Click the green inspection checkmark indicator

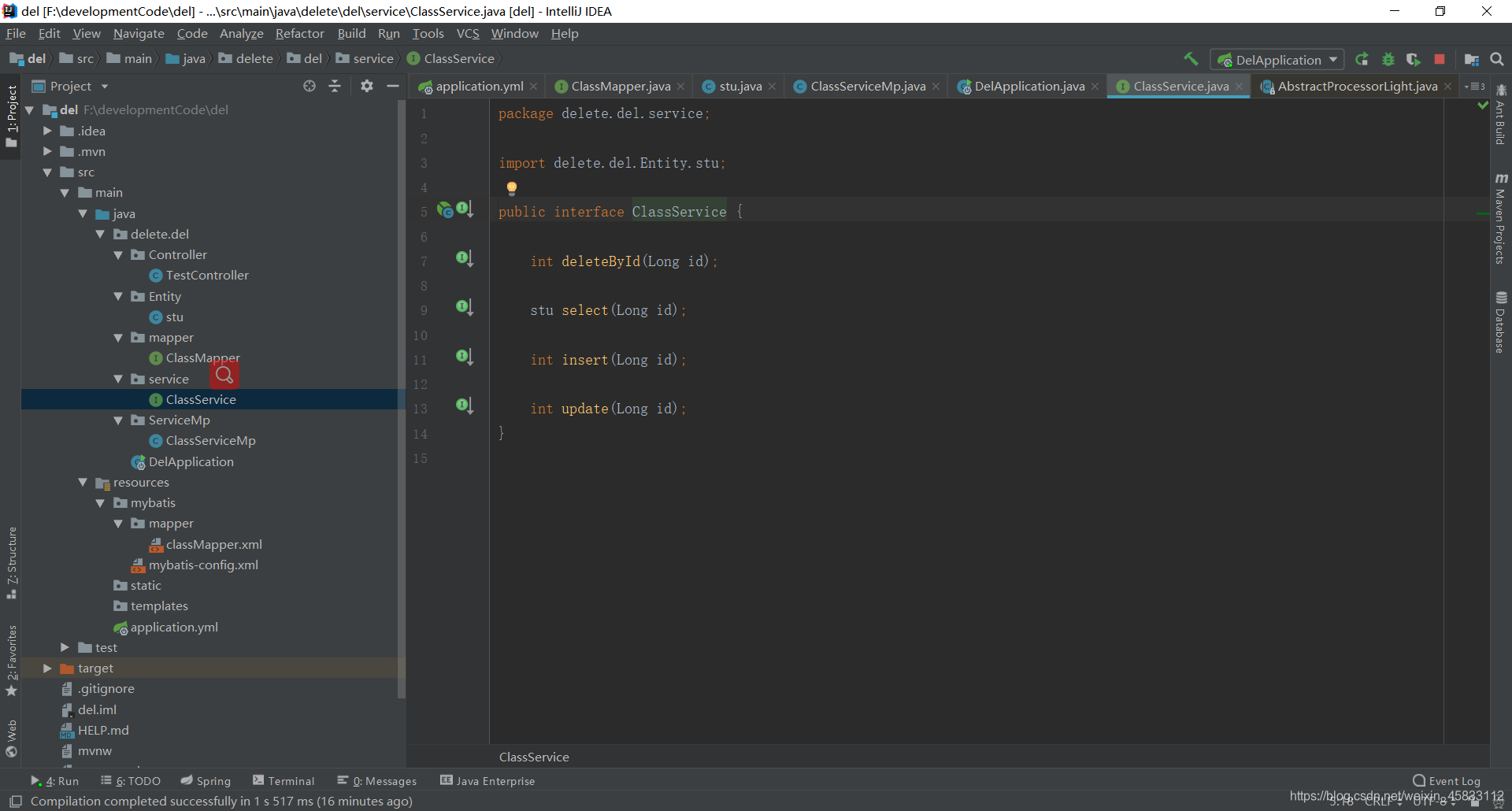coord(1483,105)
